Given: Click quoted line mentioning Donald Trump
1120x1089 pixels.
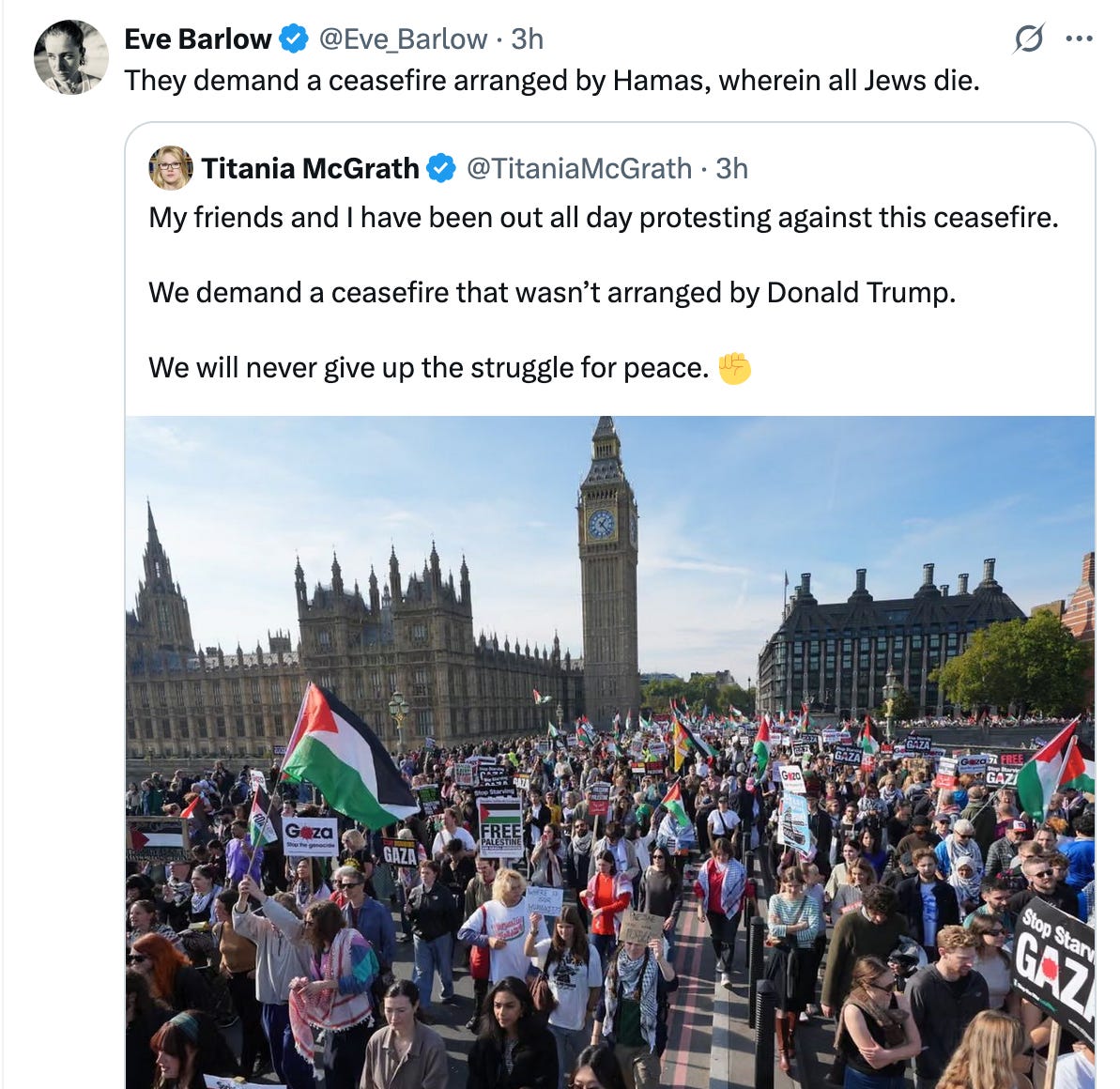Looking at the screenshot, I should coord(551,293).
